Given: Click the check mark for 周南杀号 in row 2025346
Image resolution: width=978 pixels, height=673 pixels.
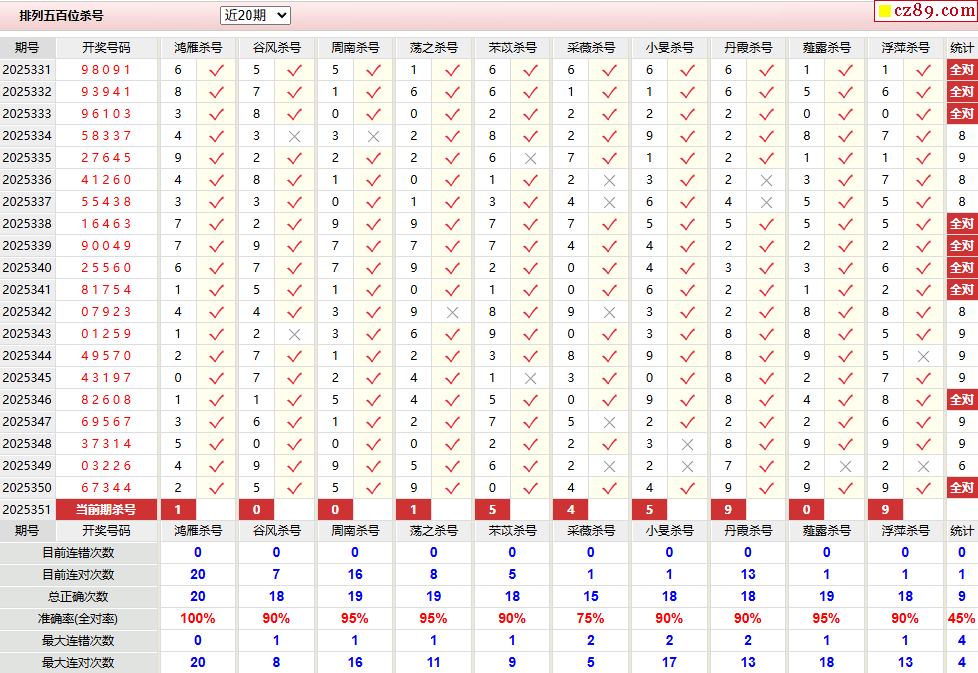Looking at the screenshot, I should (373, 400).
